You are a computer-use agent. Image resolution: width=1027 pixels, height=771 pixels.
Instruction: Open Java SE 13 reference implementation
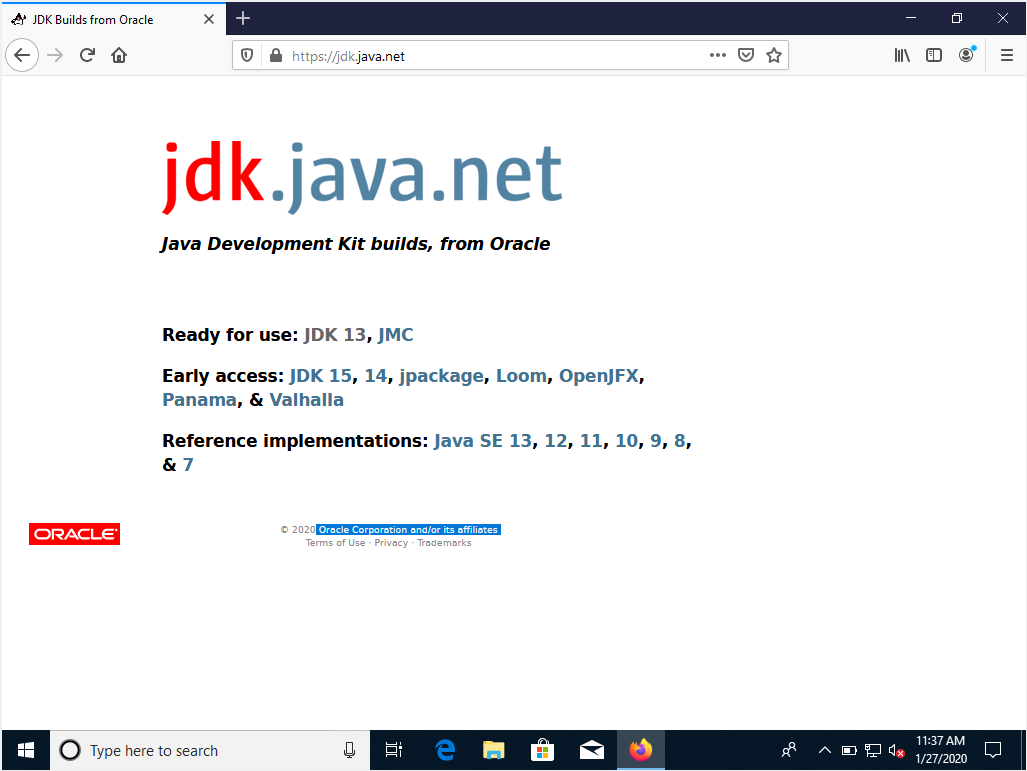click(483, 441)
